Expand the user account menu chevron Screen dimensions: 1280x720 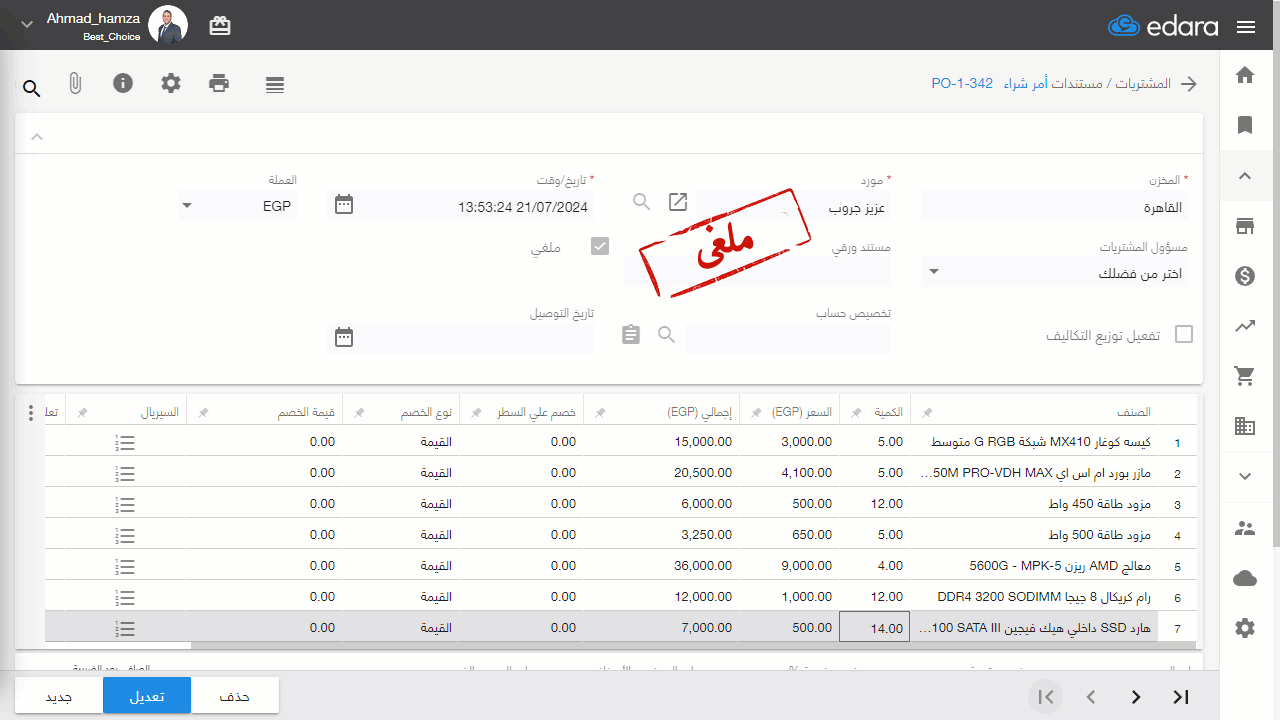pos(27,24)
